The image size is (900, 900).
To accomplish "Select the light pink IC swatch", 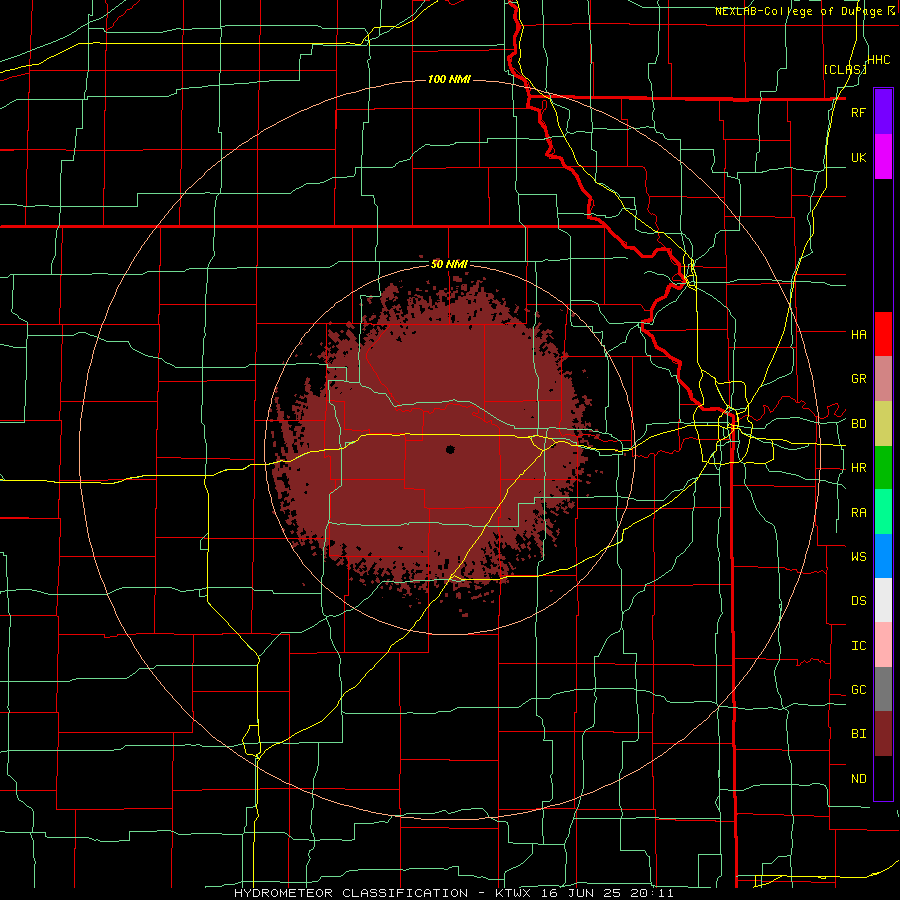I will click(x=883, y=645).
